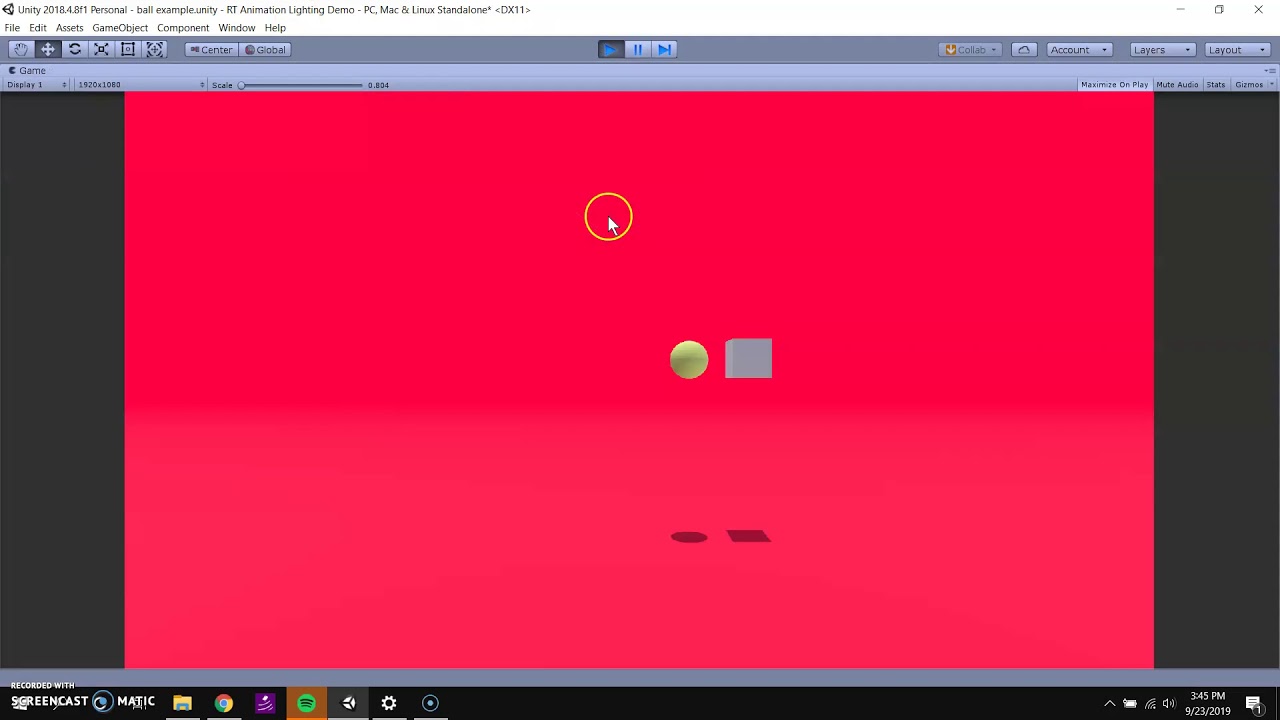Open Visual Studio from taskbar
Screen dimensions: 1280x720
(265, 703)
